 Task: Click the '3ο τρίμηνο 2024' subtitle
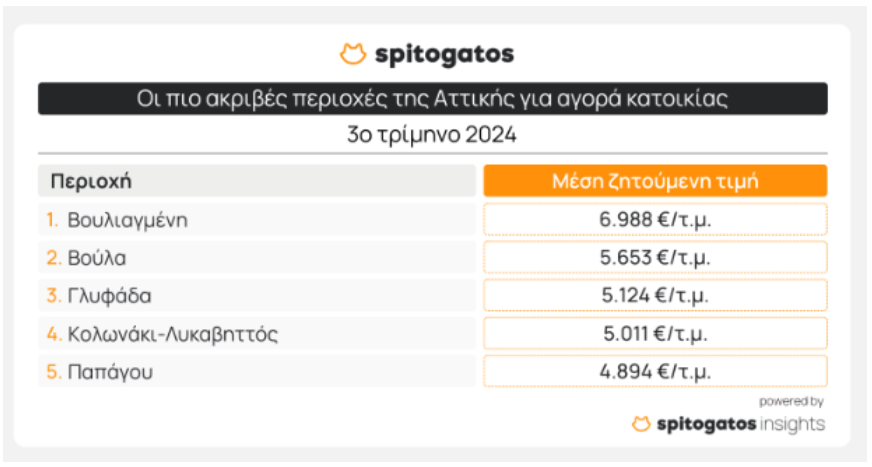[431, 135]
